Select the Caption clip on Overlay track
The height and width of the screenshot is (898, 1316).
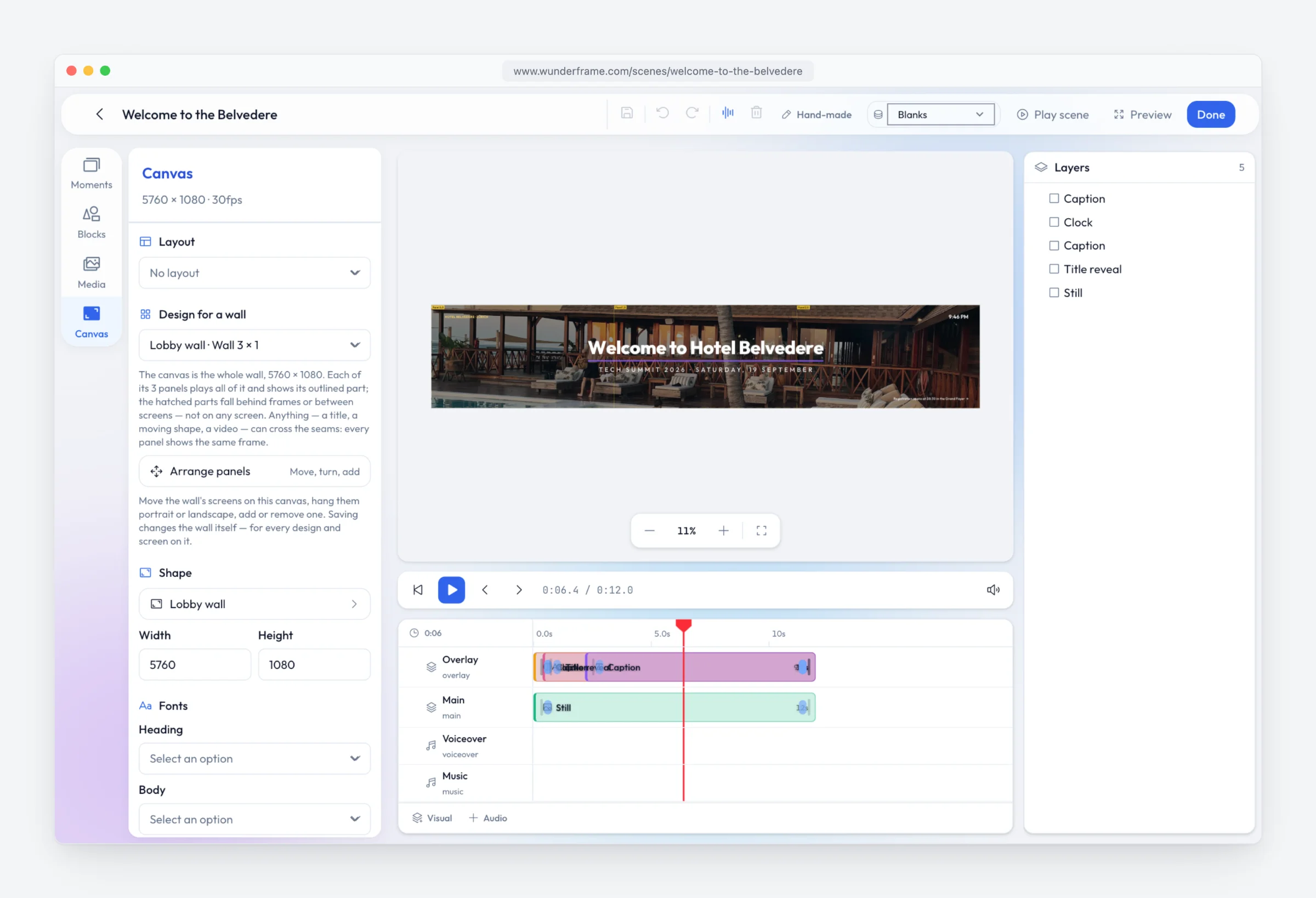point(700,667)
